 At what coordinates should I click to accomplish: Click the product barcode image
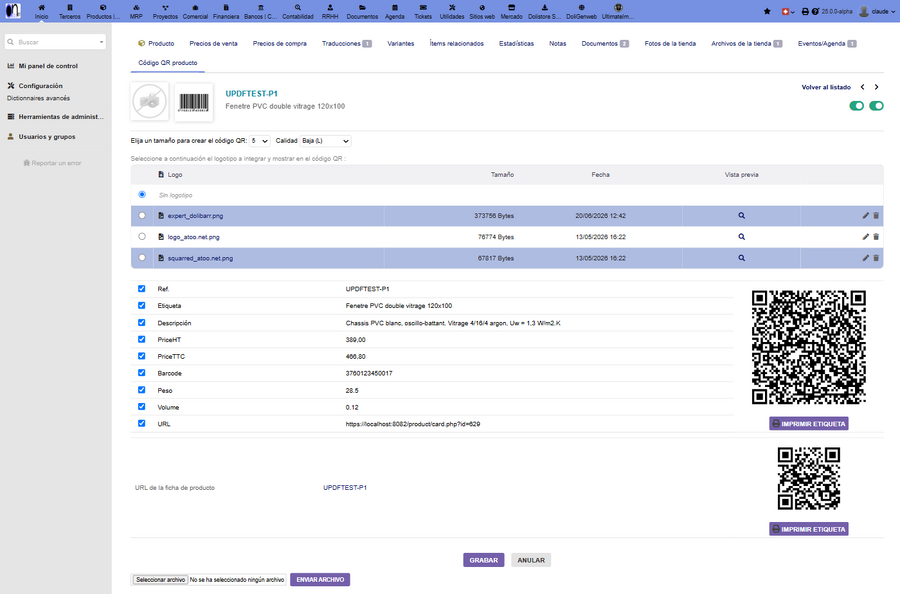tap(194, 102)
